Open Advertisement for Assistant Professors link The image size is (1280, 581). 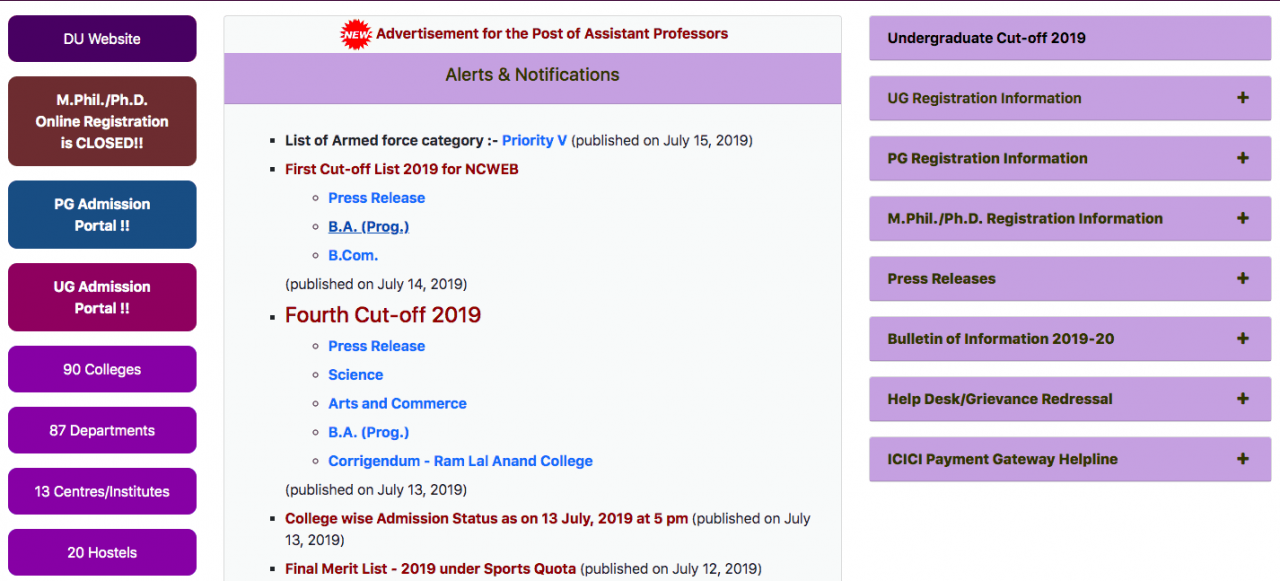[x=551, y=34]
